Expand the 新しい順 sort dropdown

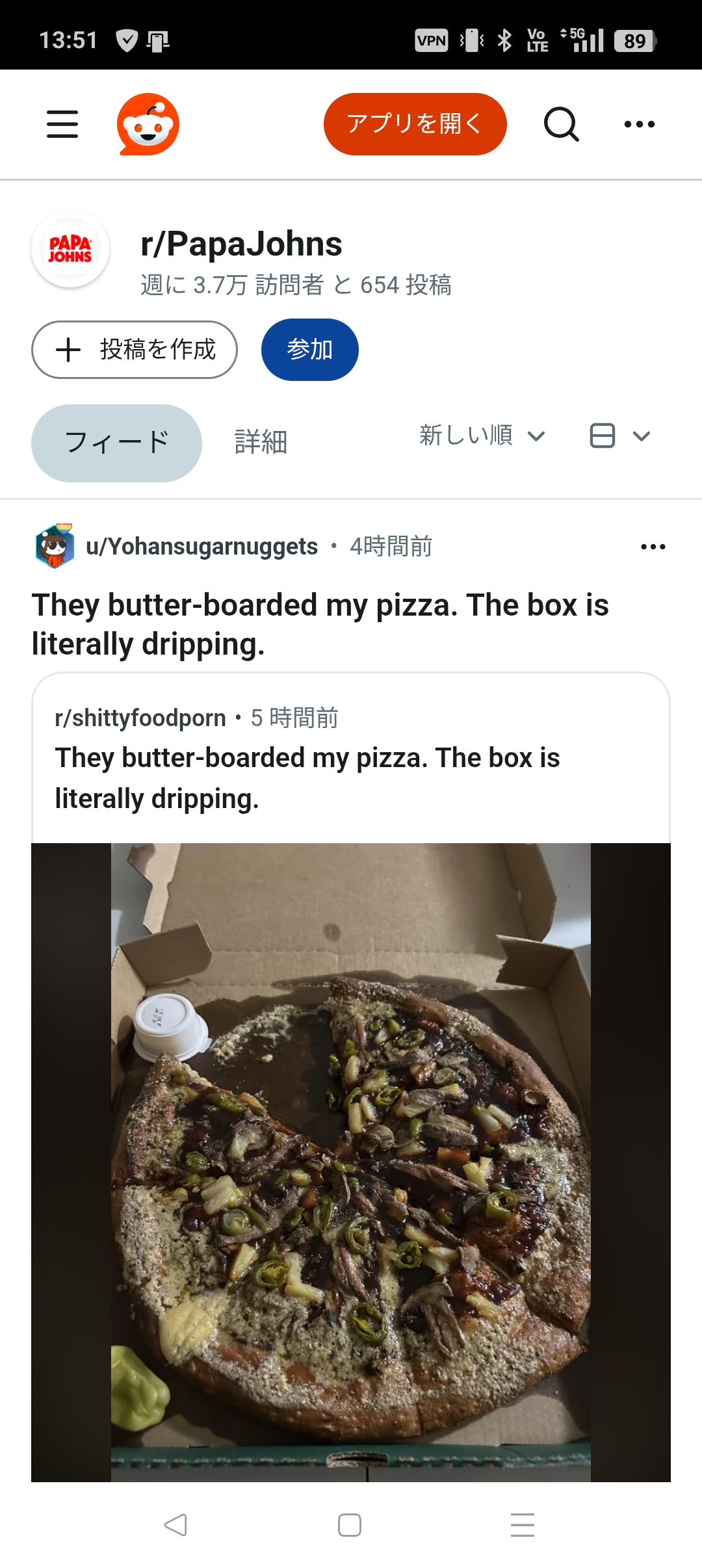coord(482,436)
